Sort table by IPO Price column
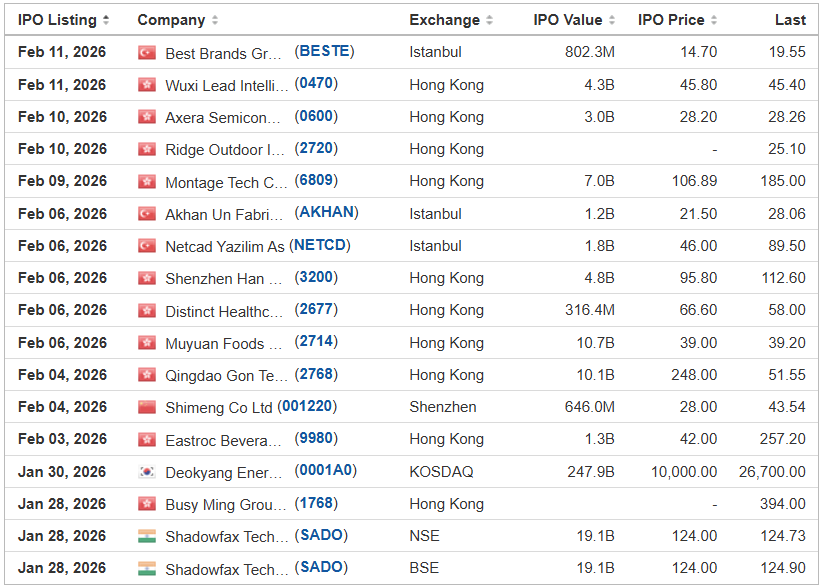The width and height of the screenshot is (823, 587). [x=677, y=20]
